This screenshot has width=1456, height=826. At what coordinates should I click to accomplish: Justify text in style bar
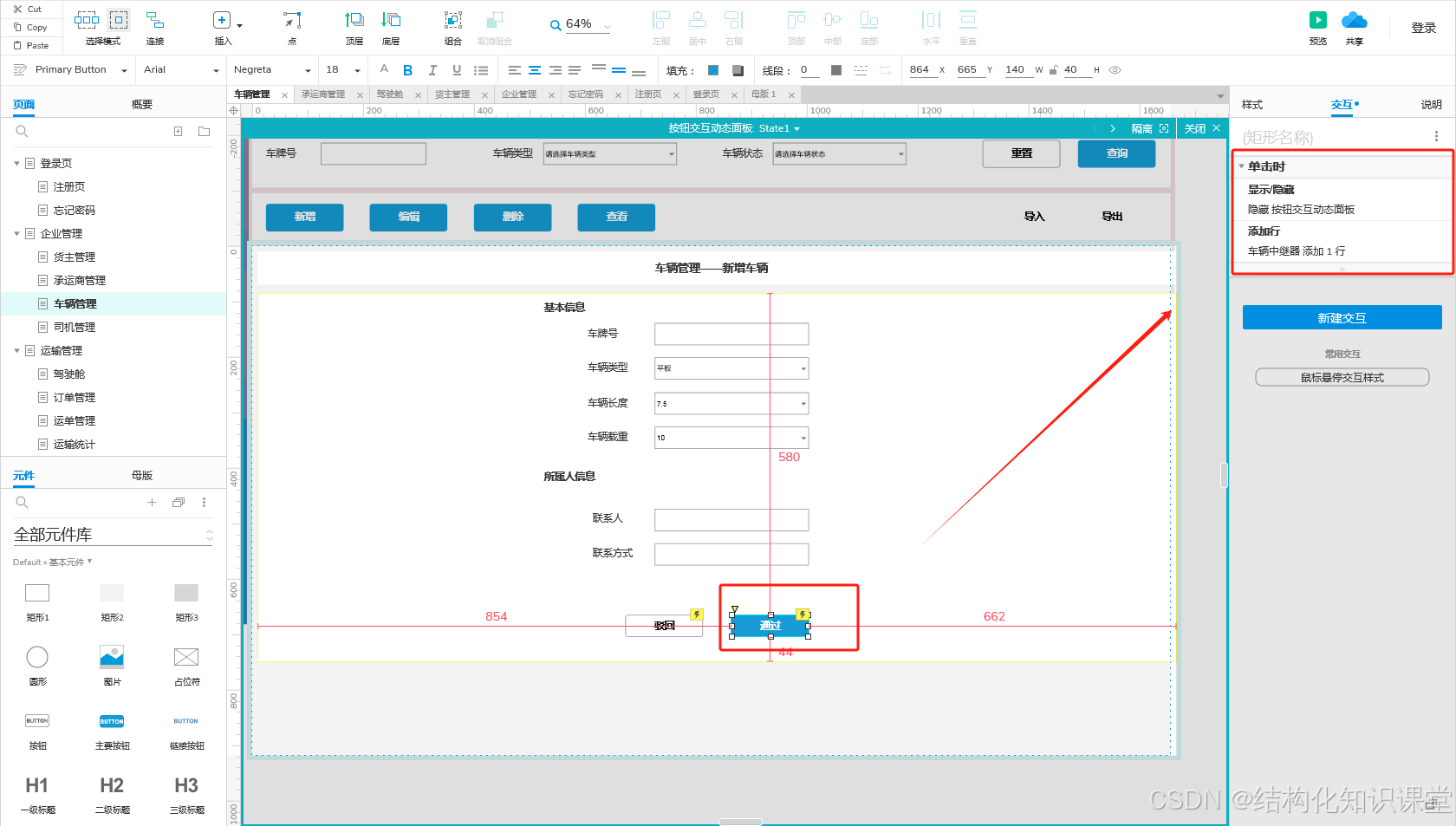point(575,70)
